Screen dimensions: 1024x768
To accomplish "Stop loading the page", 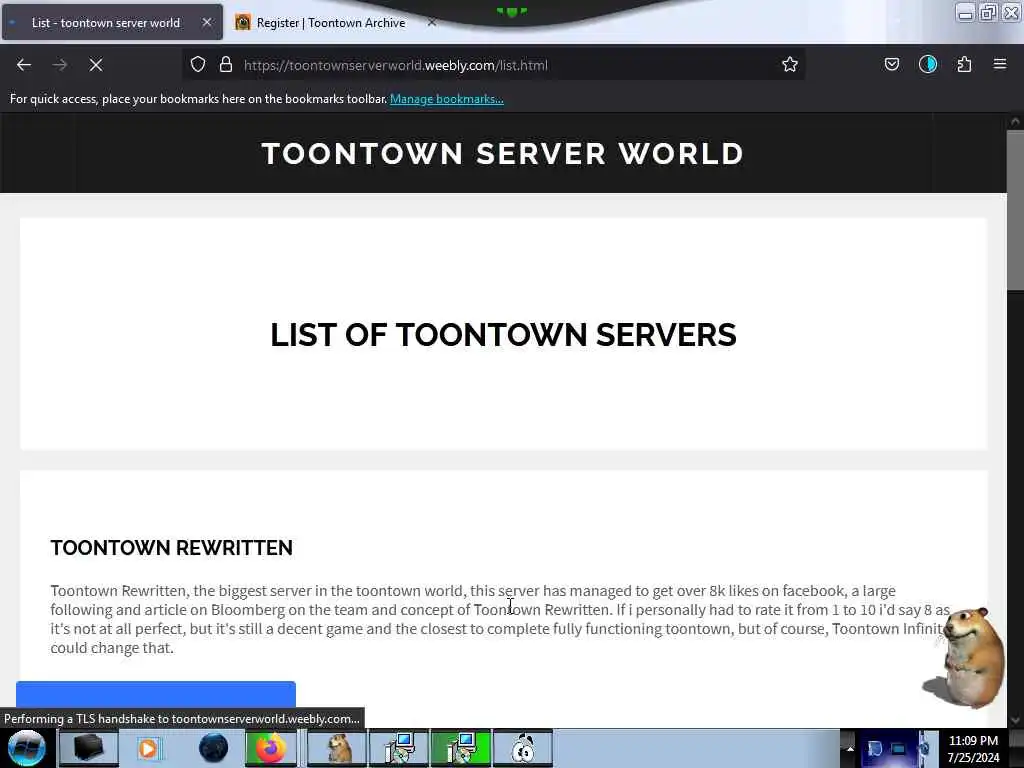I will 96,65.
